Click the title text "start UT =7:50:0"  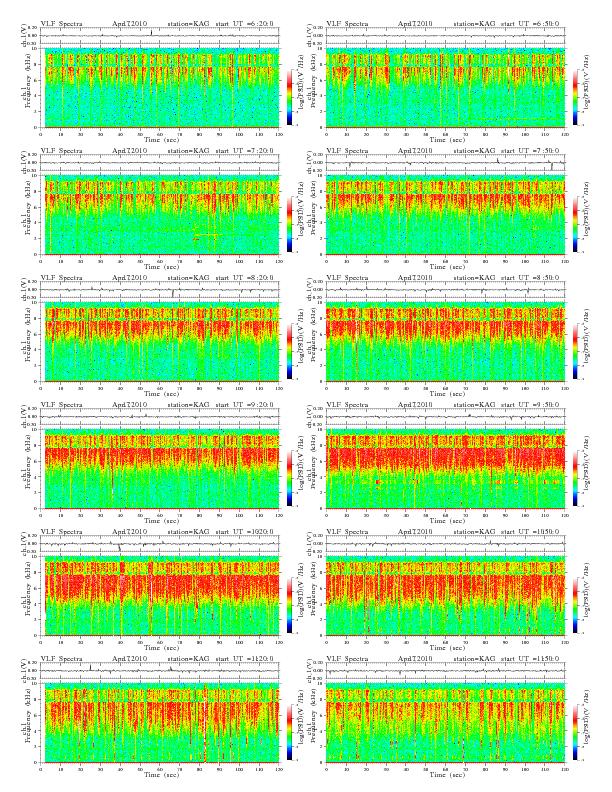(530, 151)
